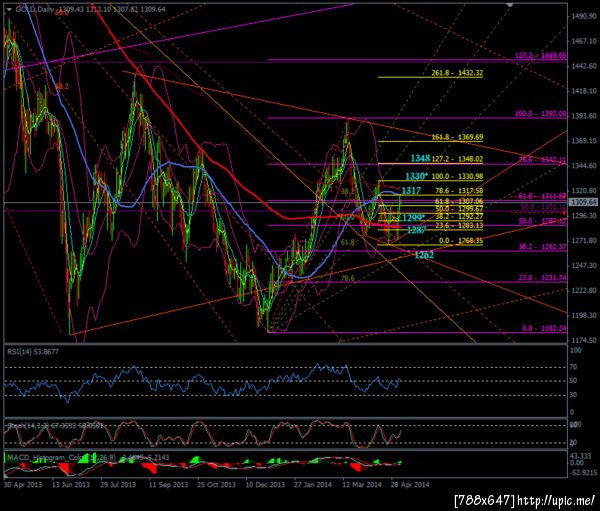Click the 12 Mar 2014 date label
Image resolution: width=600 pixels, height=511 pixels.
(362, 485)
